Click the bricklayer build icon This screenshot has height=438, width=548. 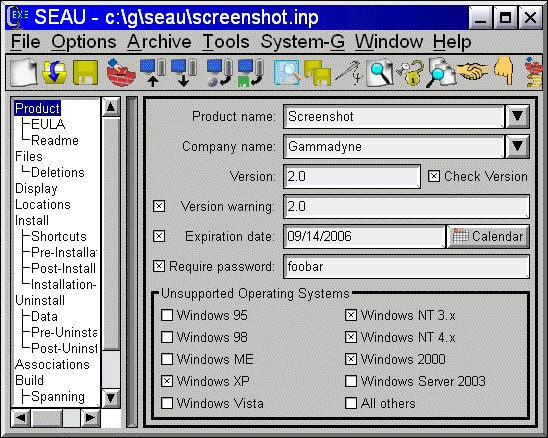tap(121, 72)
